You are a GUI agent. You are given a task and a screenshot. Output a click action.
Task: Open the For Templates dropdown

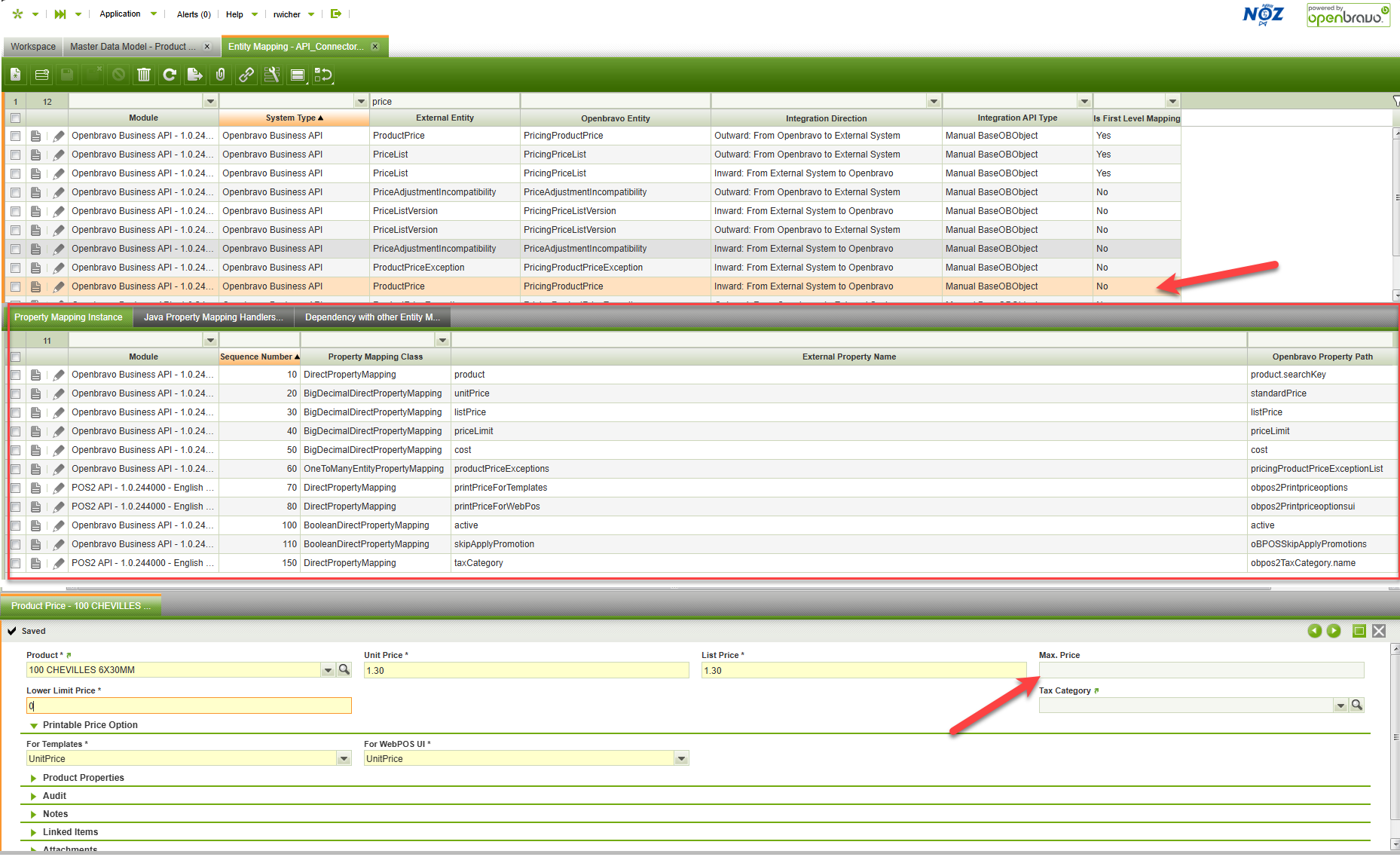click(344, 759)
